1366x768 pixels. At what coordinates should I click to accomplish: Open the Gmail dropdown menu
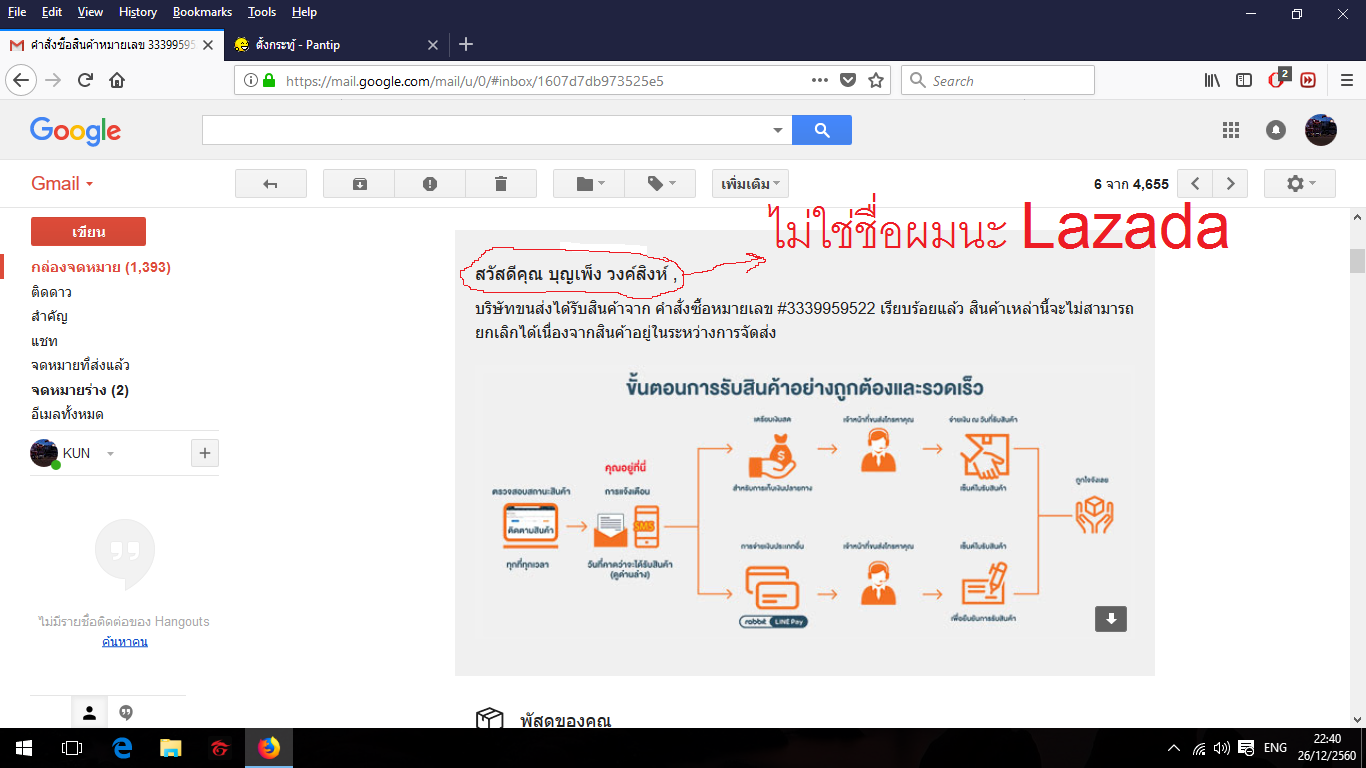[x=62, y=184]
